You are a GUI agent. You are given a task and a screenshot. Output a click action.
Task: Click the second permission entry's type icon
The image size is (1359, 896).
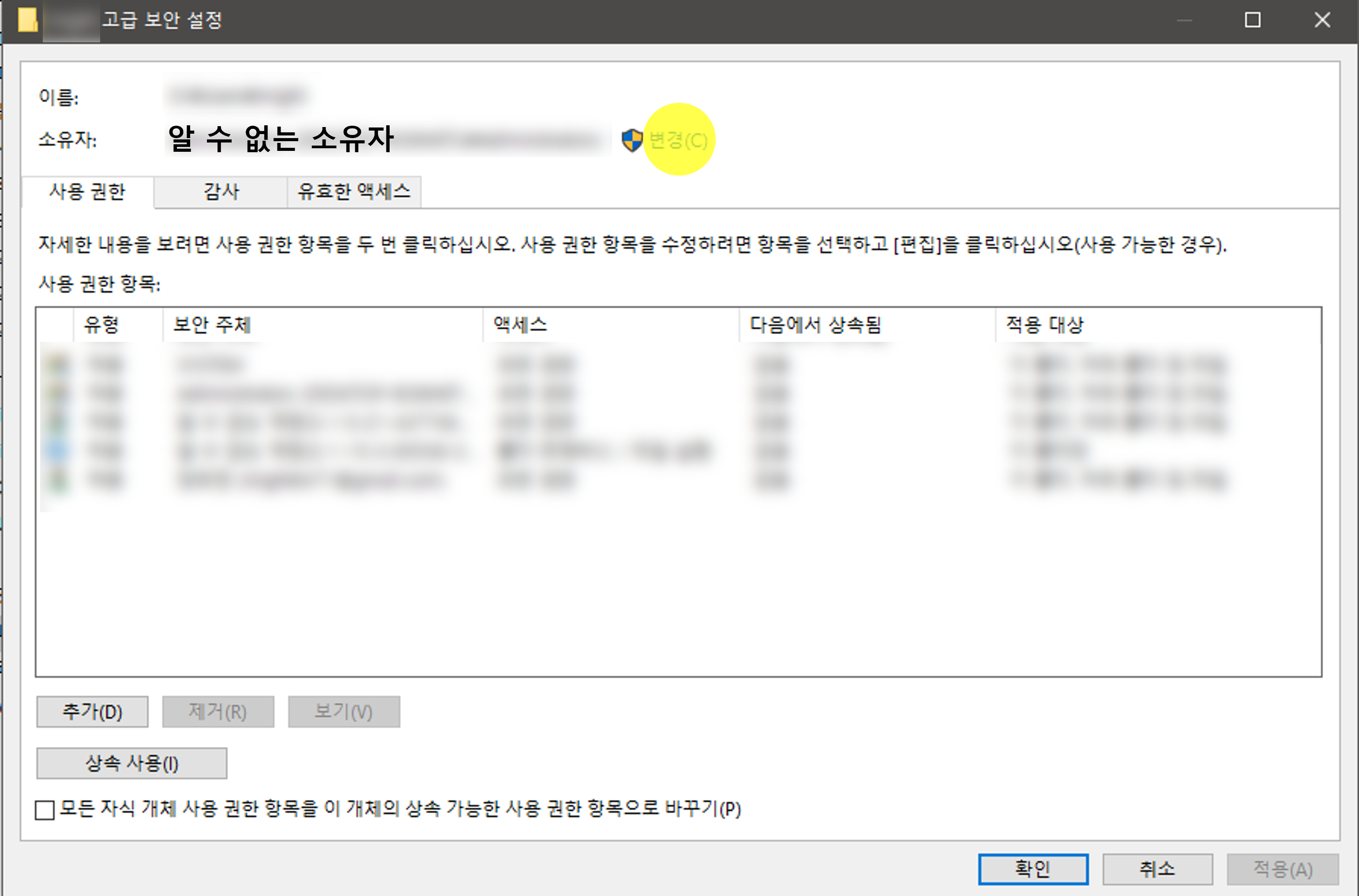(x=57, y=393)
